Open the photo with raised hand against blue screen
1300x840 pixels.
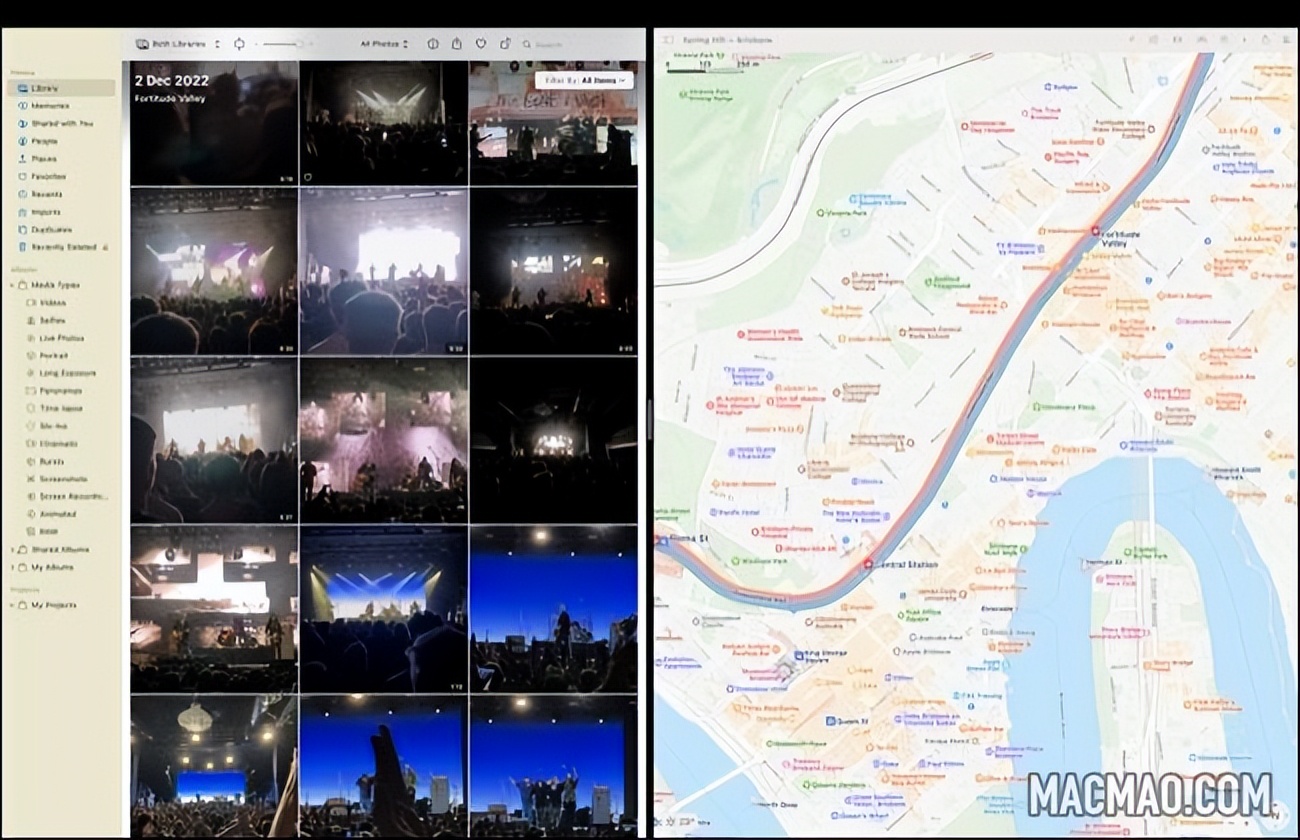384,767
